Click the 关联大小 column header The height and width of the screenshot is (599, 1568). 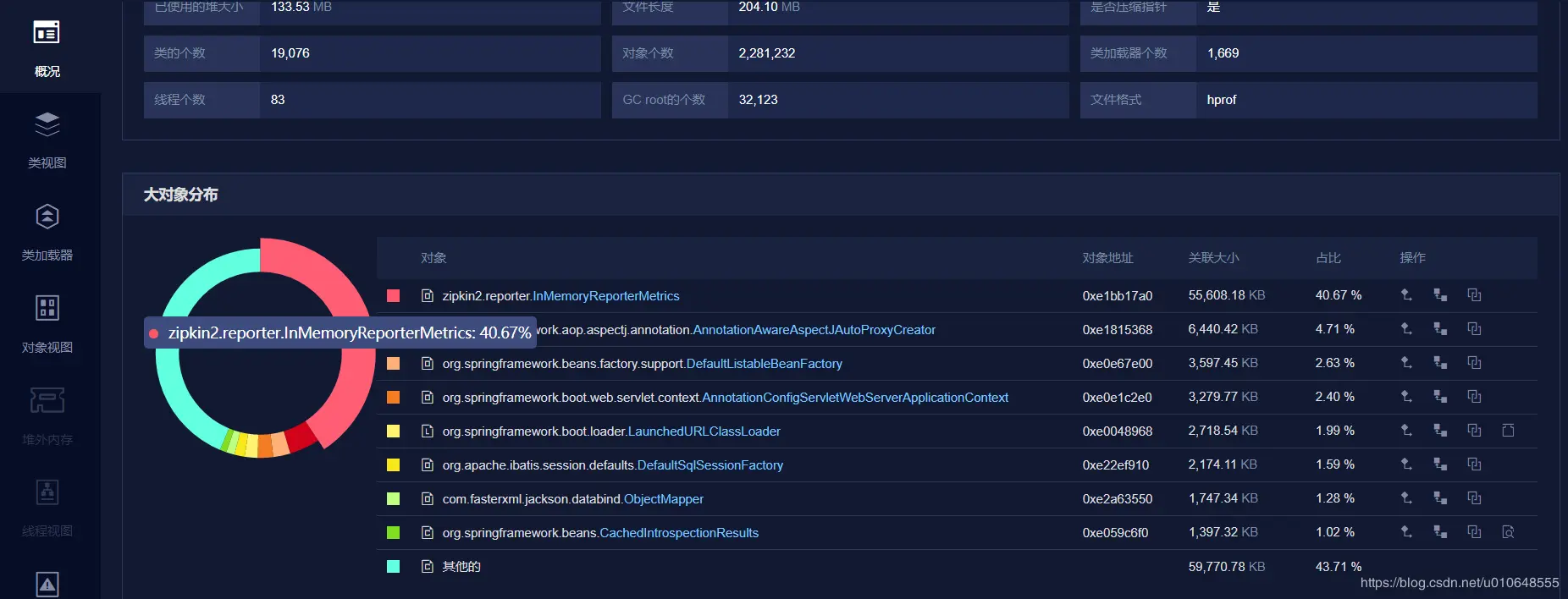click(x=1213, y=258)
